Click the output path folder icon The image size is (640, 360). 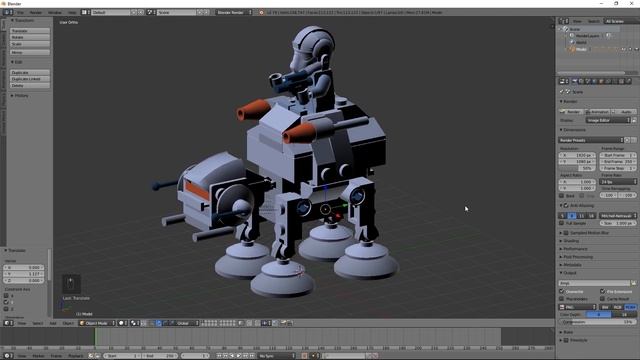pyautogui.click(x=633, y=283)
